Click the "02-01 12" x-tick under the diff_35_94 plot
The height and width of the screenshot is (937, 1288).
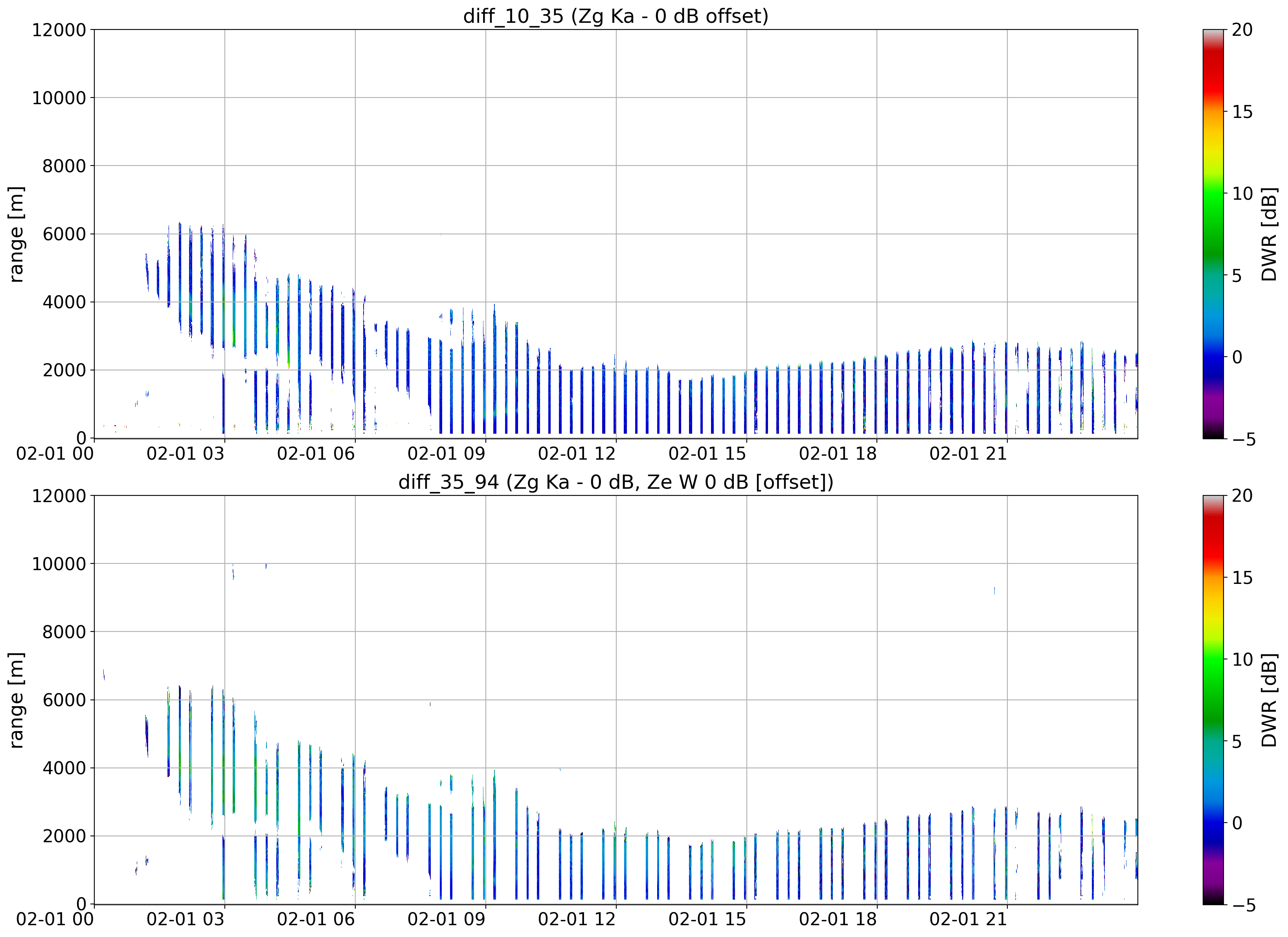coord(577,919)
